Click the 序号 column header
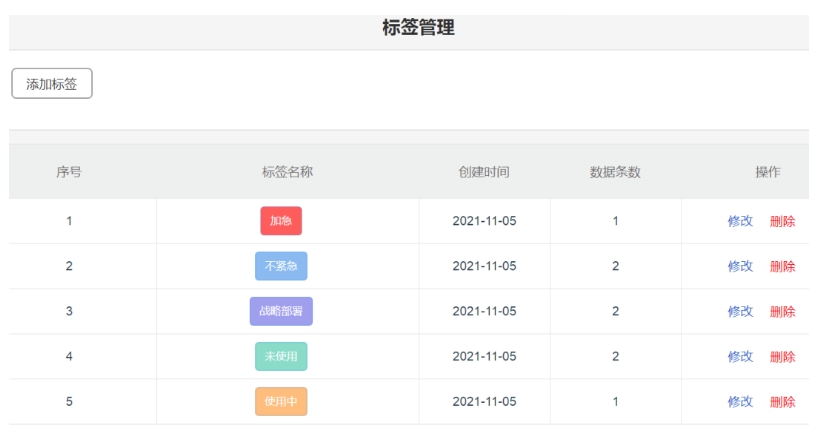 pos(69,172)
